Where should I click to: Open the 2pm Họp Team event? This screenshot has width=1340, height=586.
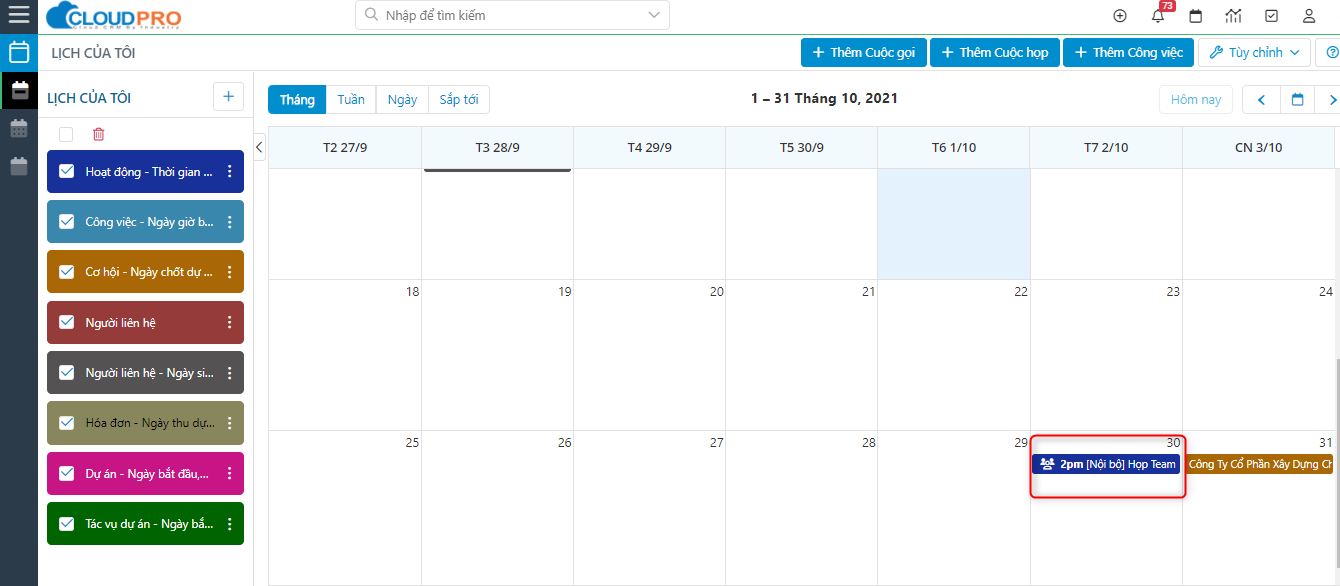(1106, 464)
